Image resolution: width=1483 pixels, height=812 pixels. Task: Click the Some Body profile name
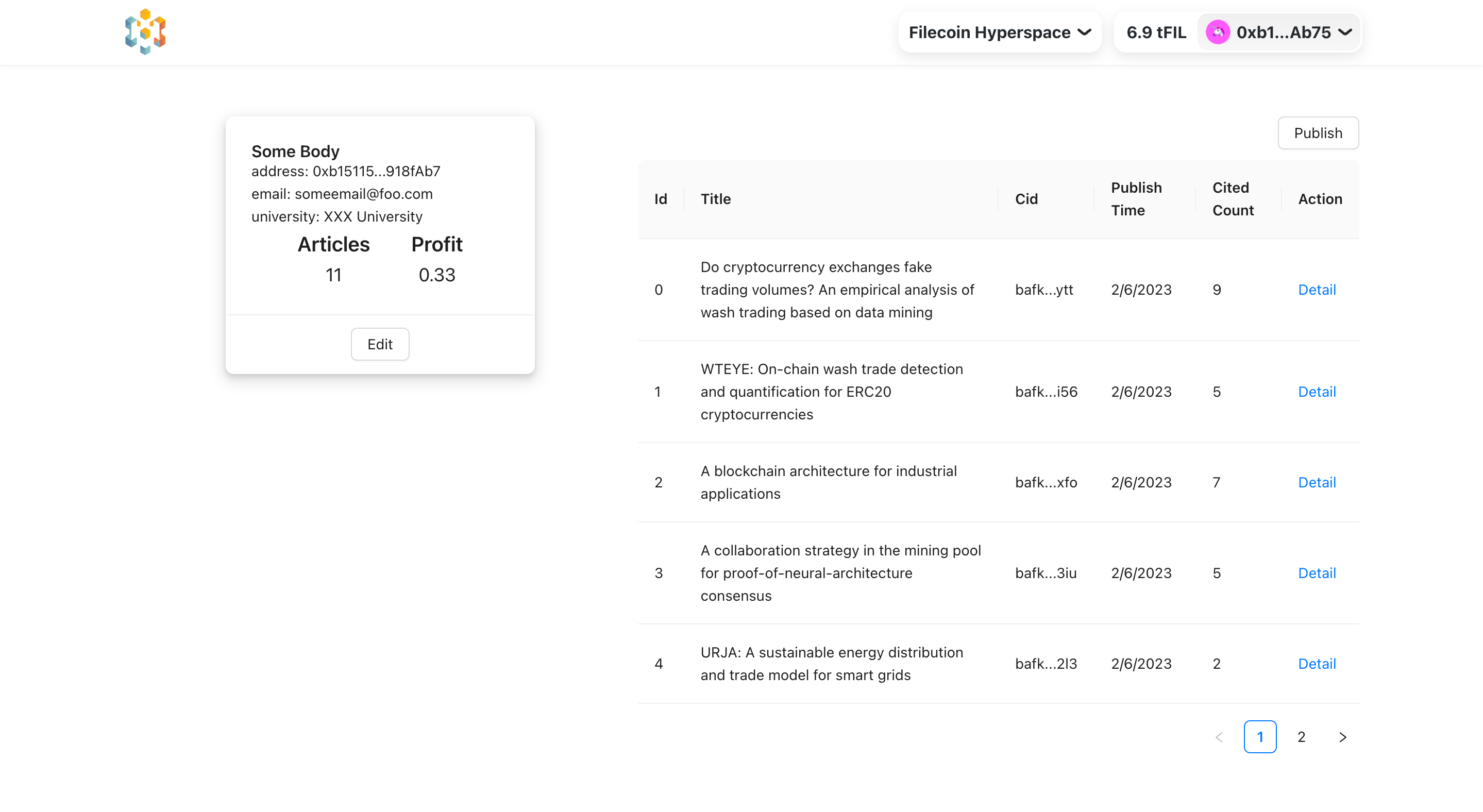click(295, 151)
